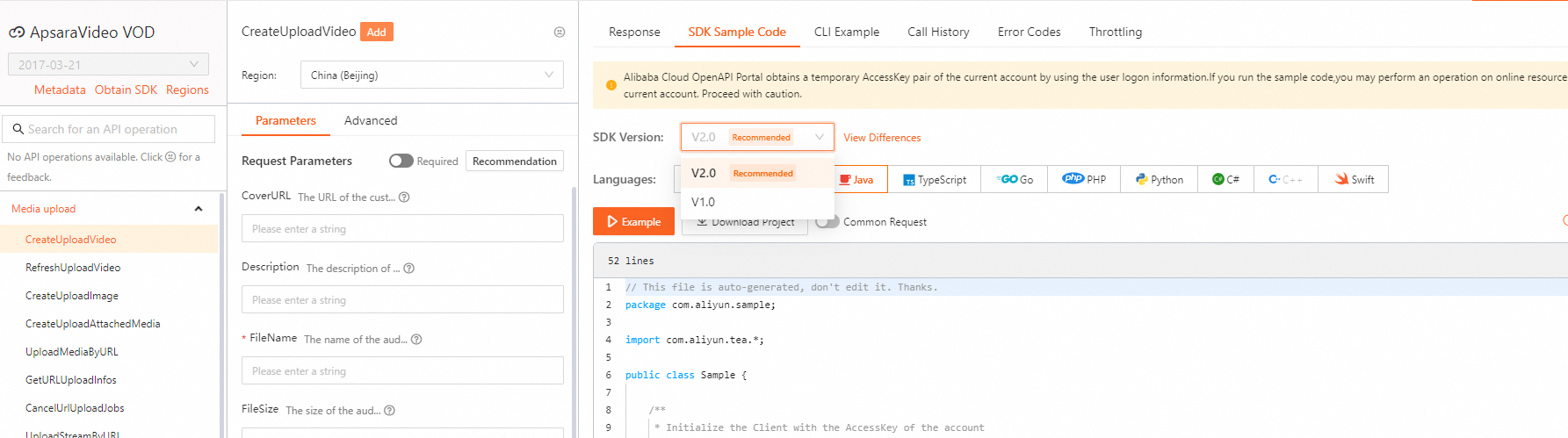Click the help icon next to CoverURL
1568x438 pixels.
coord(404,197)
